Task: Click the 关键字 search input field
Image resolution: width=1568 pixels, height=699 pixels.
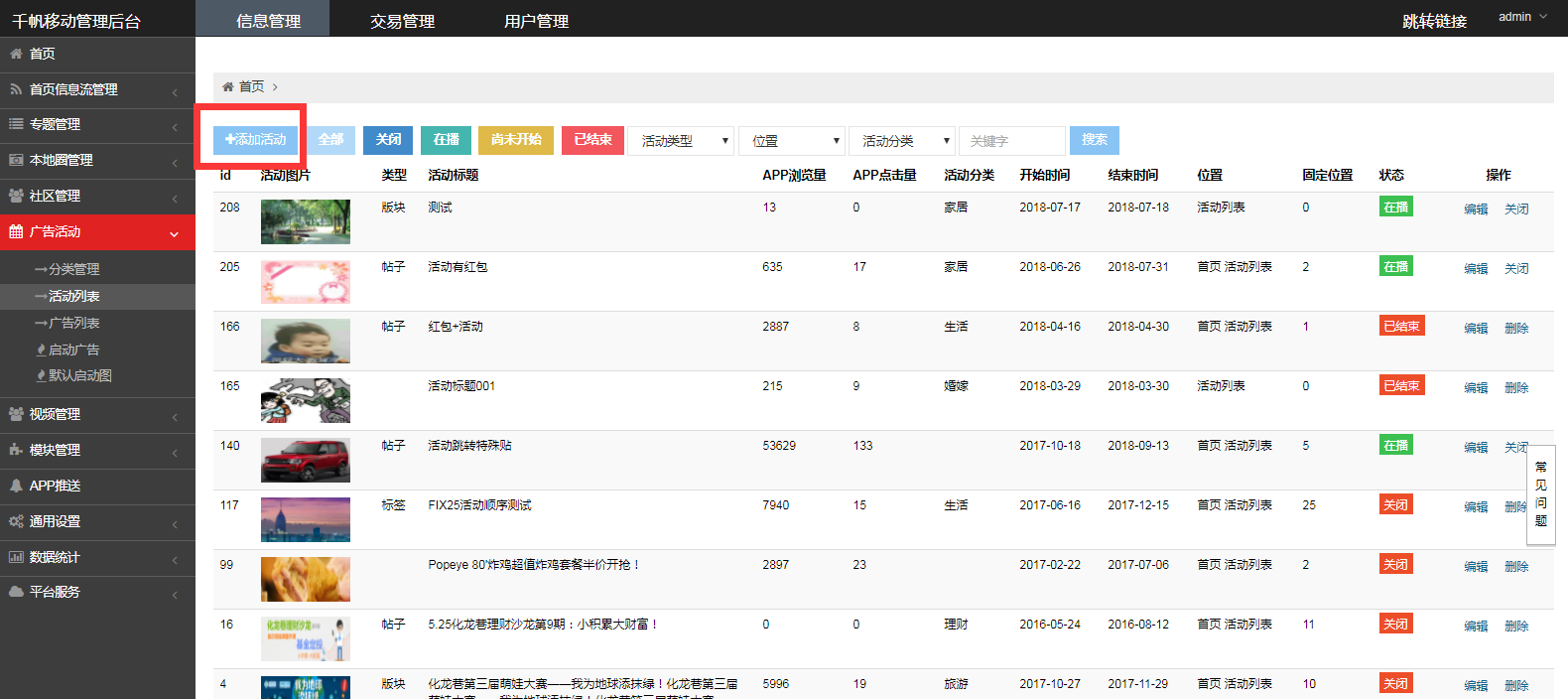Action: [1011, 141]
